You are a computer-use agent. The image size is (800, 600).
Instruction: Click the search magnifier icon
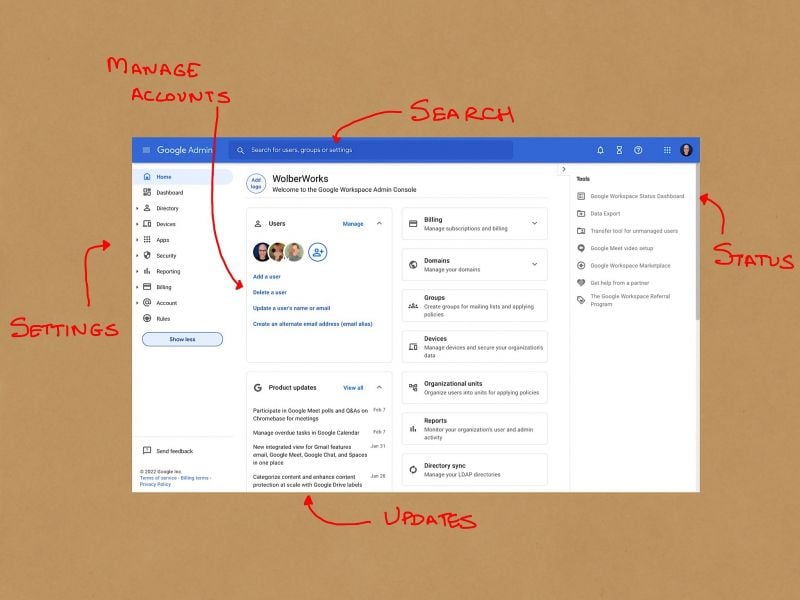240,150
